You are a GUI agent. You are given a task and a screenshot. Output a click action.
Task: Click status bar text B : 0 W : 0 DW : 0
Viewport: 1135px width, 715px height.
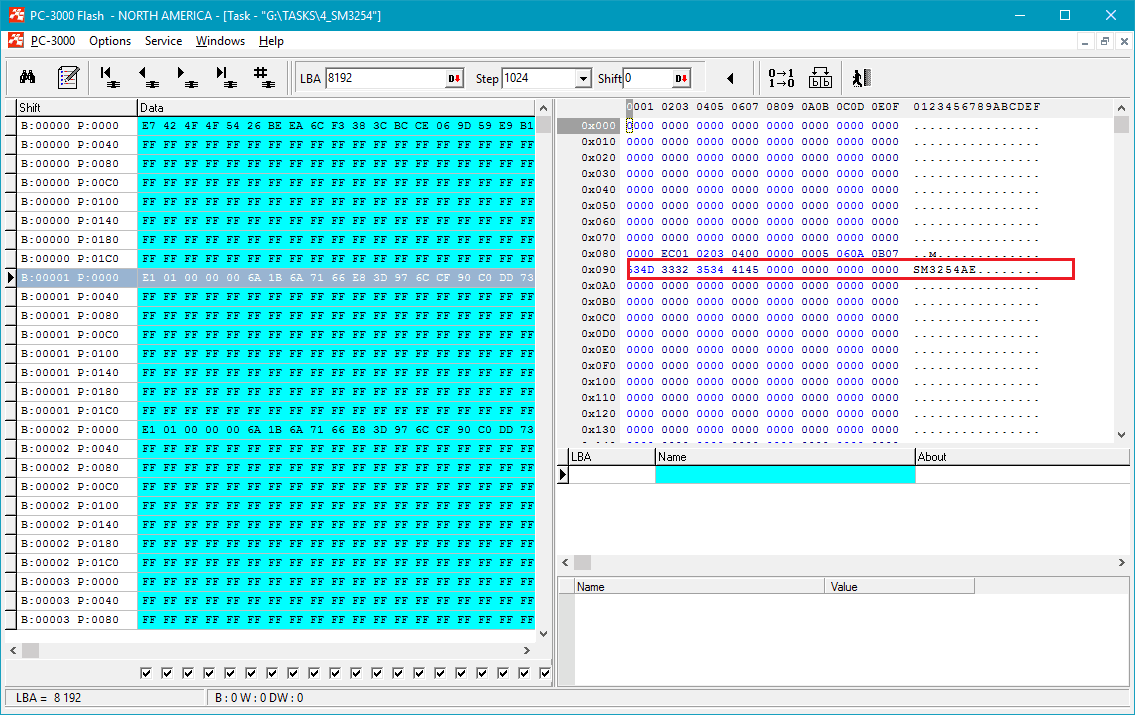(x=259, y=698)
